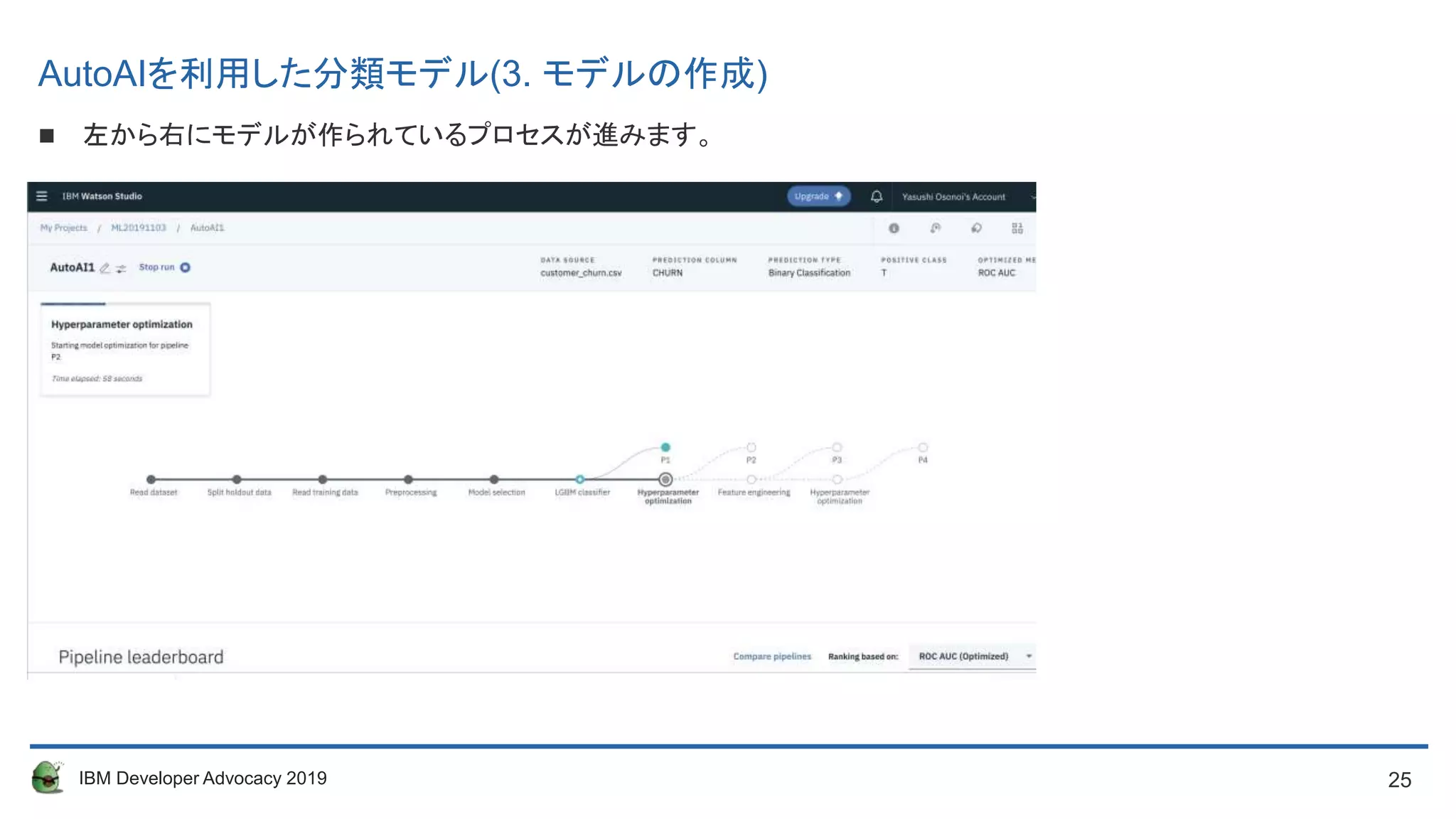Viewport: 1456px width, 819px height.
Task: Select the Split holdout data node
Action: (237, 480)
